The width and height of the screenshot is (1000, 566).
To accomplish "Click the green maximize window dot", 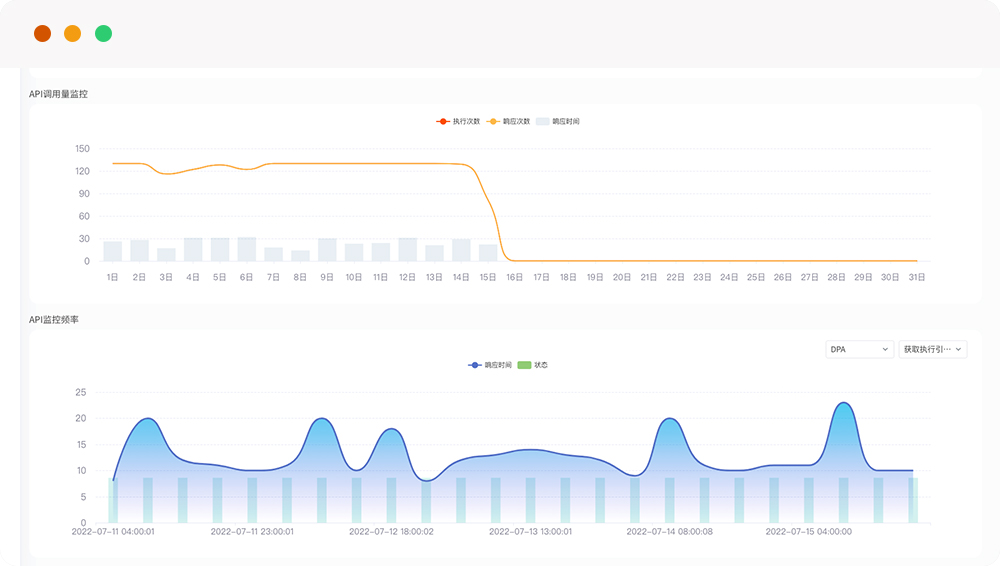I will [x=103, y=34].
